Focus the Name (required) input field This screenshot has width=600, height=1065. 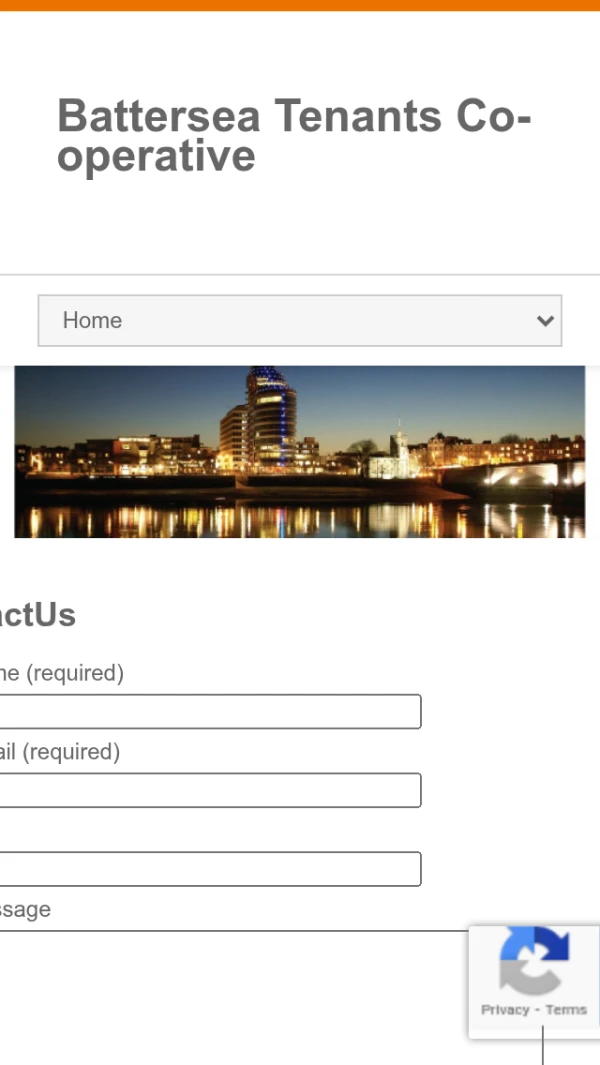click(210, 712)
